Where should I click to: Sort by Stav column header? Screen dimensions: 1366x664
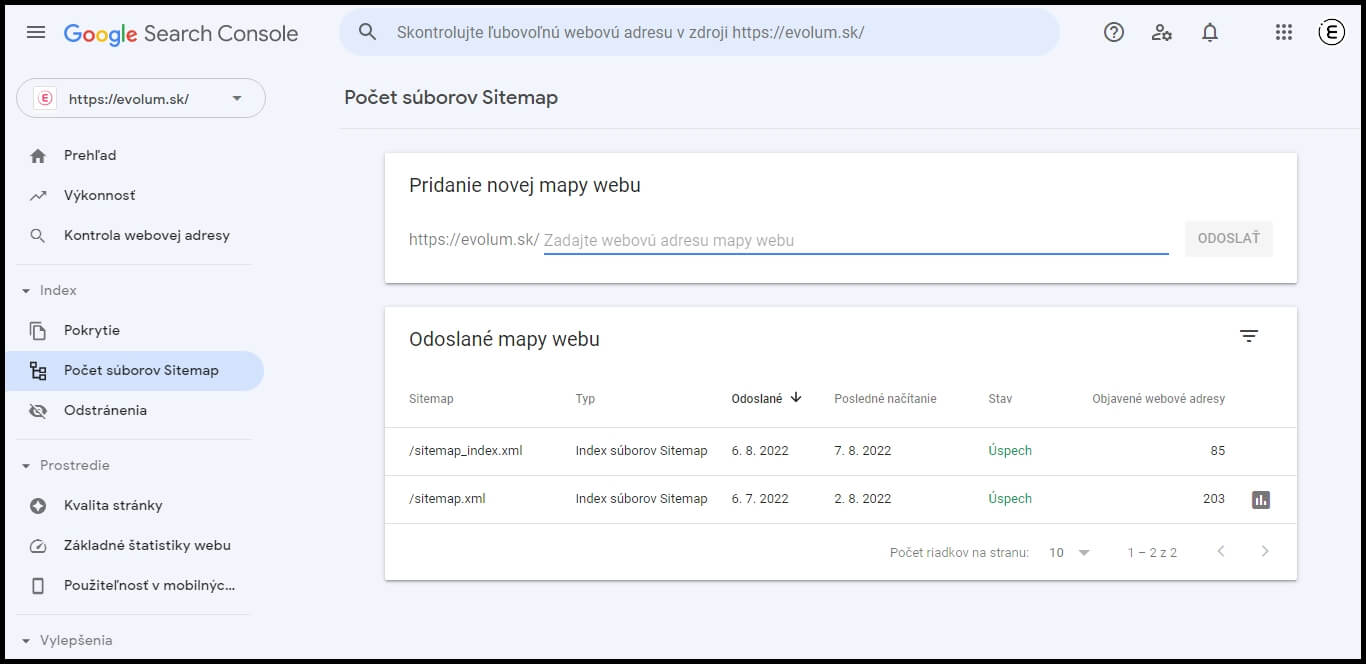[x=1000, y=399]
